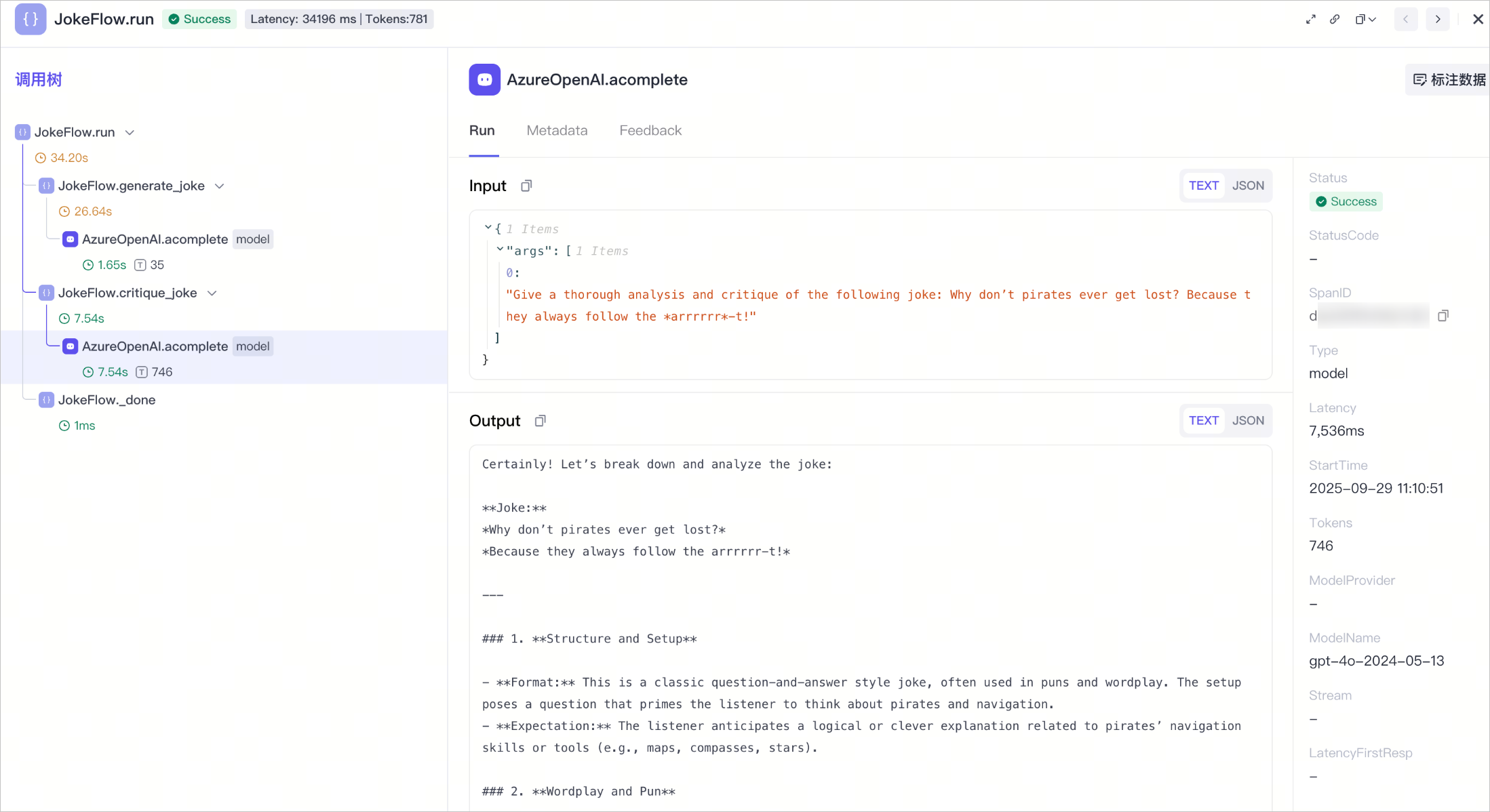
Task: Collapse the JokeFlow.generate_joke node
Action: [219, 186]
